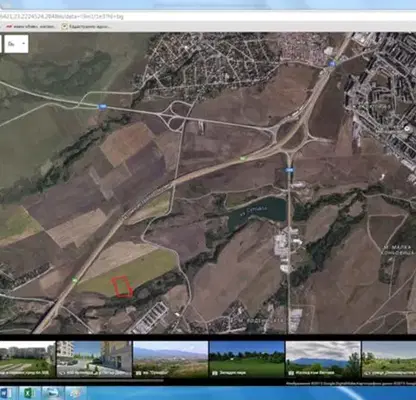Open the bookmark with the red icon
The image size is (416, 400).
[32, 26]
